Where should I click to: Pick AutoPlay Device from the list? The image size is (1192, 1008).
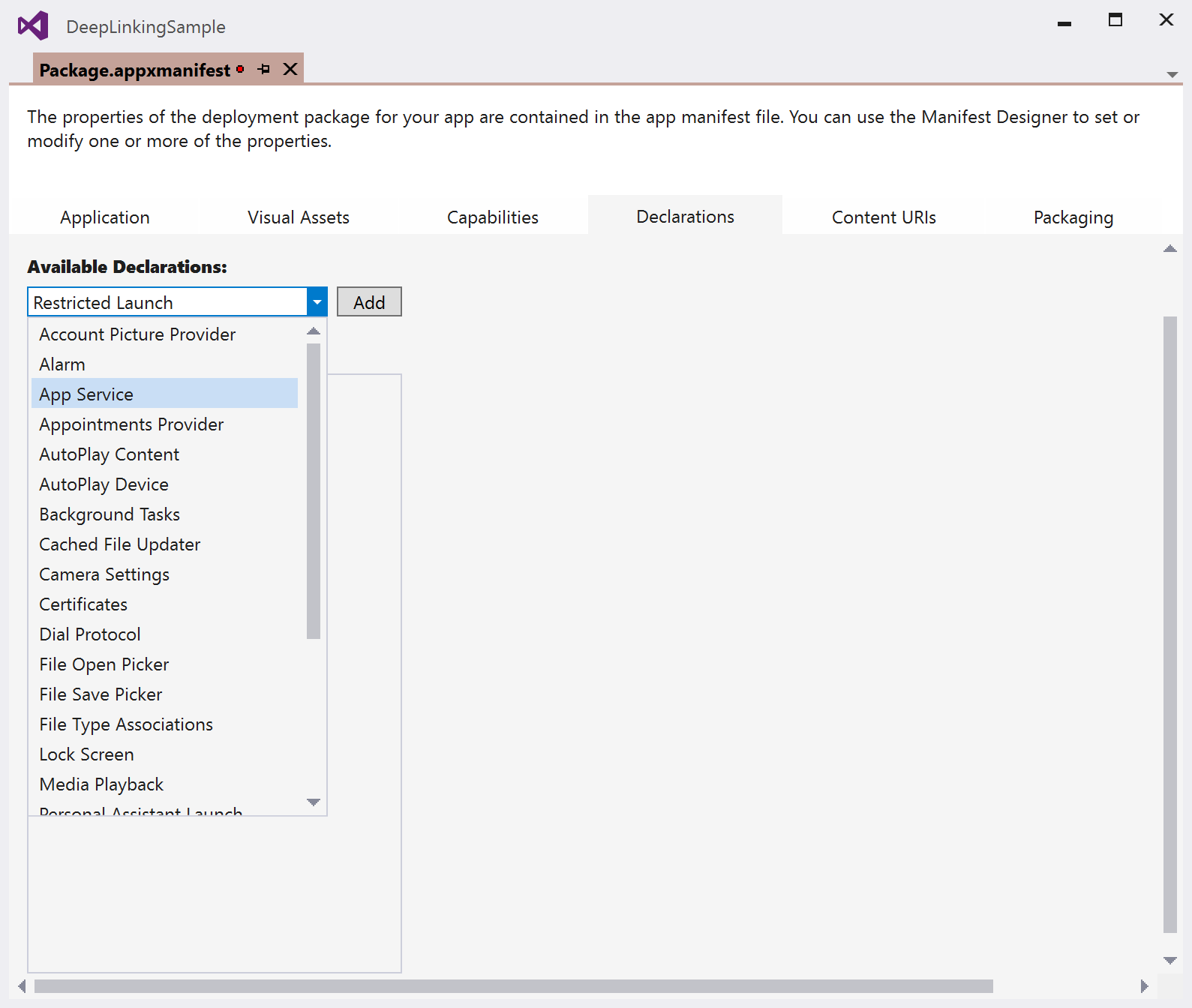(x=165, y=484)
